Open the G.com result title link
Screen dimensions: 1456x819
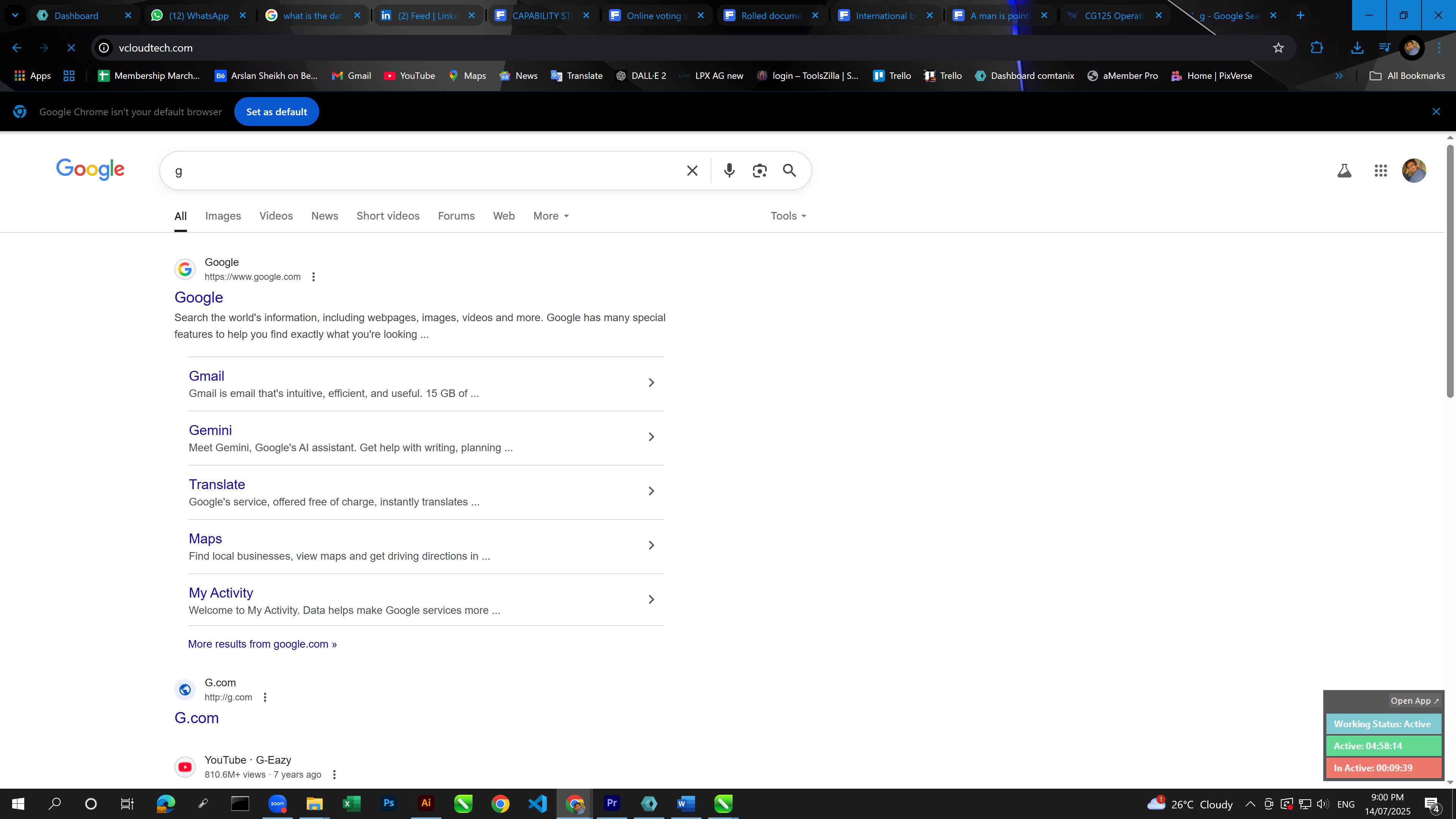point(196,718)
